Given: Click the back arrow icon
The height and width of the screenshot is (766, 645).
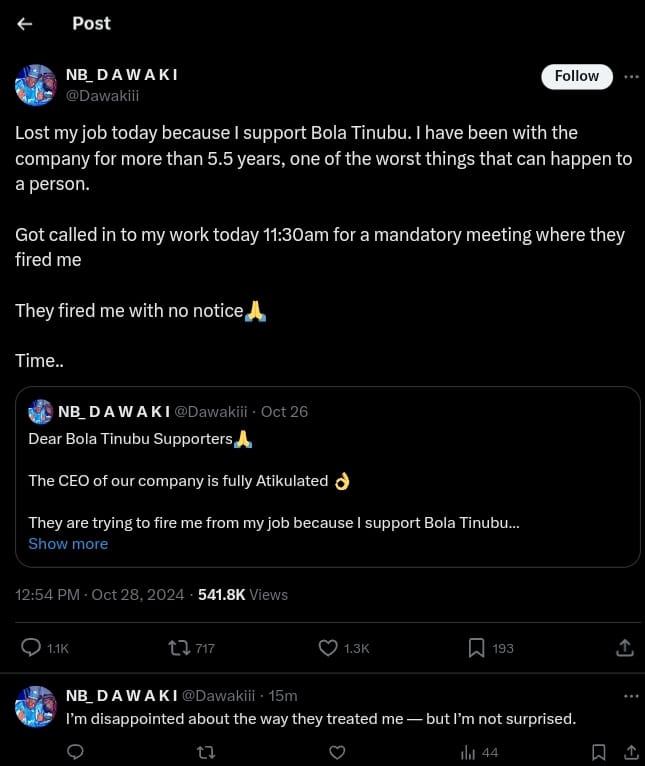Looking at the screenshot, I should click(25, 24).
